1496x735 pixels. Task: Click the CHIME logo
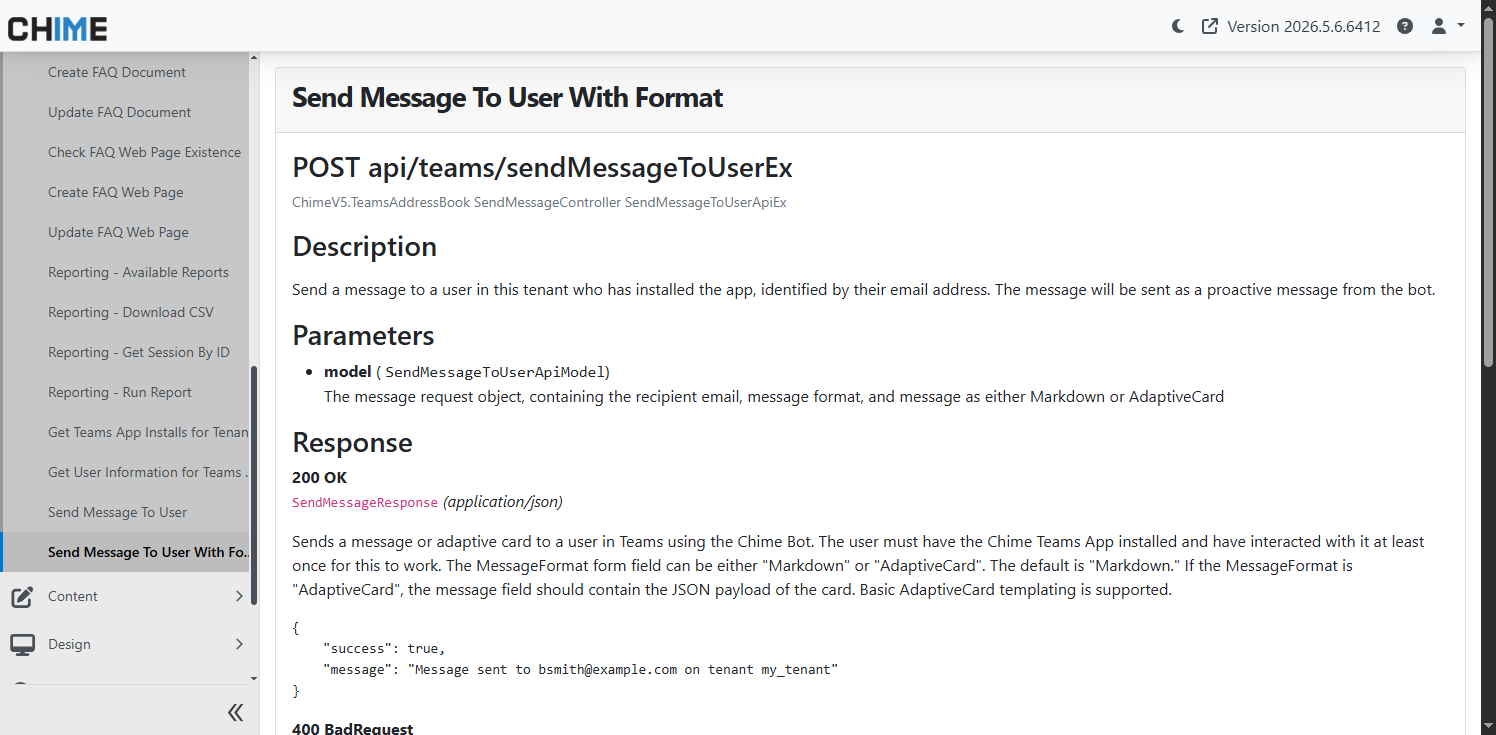coord(58,29)
